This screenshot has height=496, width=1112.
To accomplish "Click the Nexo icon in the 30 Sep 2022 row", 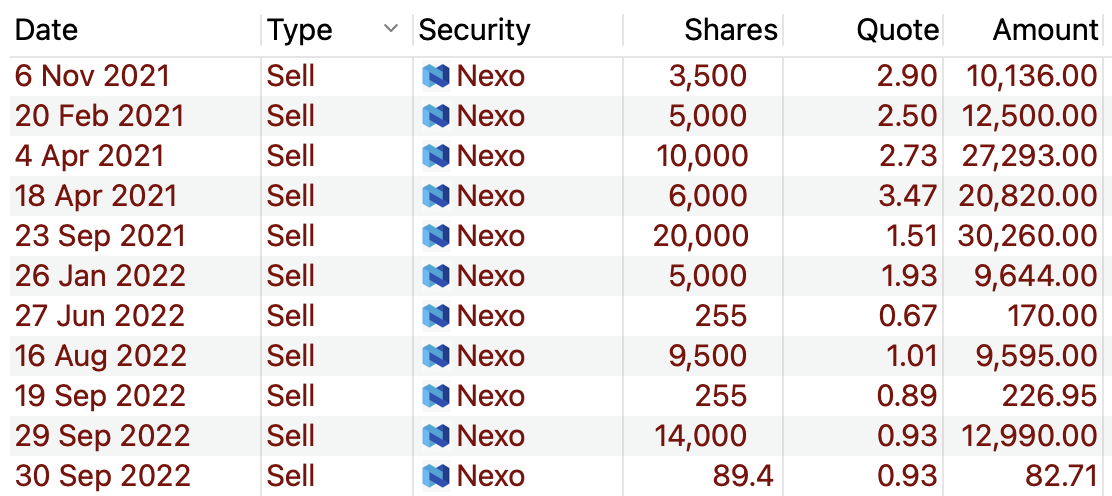I will pos(436,475).
